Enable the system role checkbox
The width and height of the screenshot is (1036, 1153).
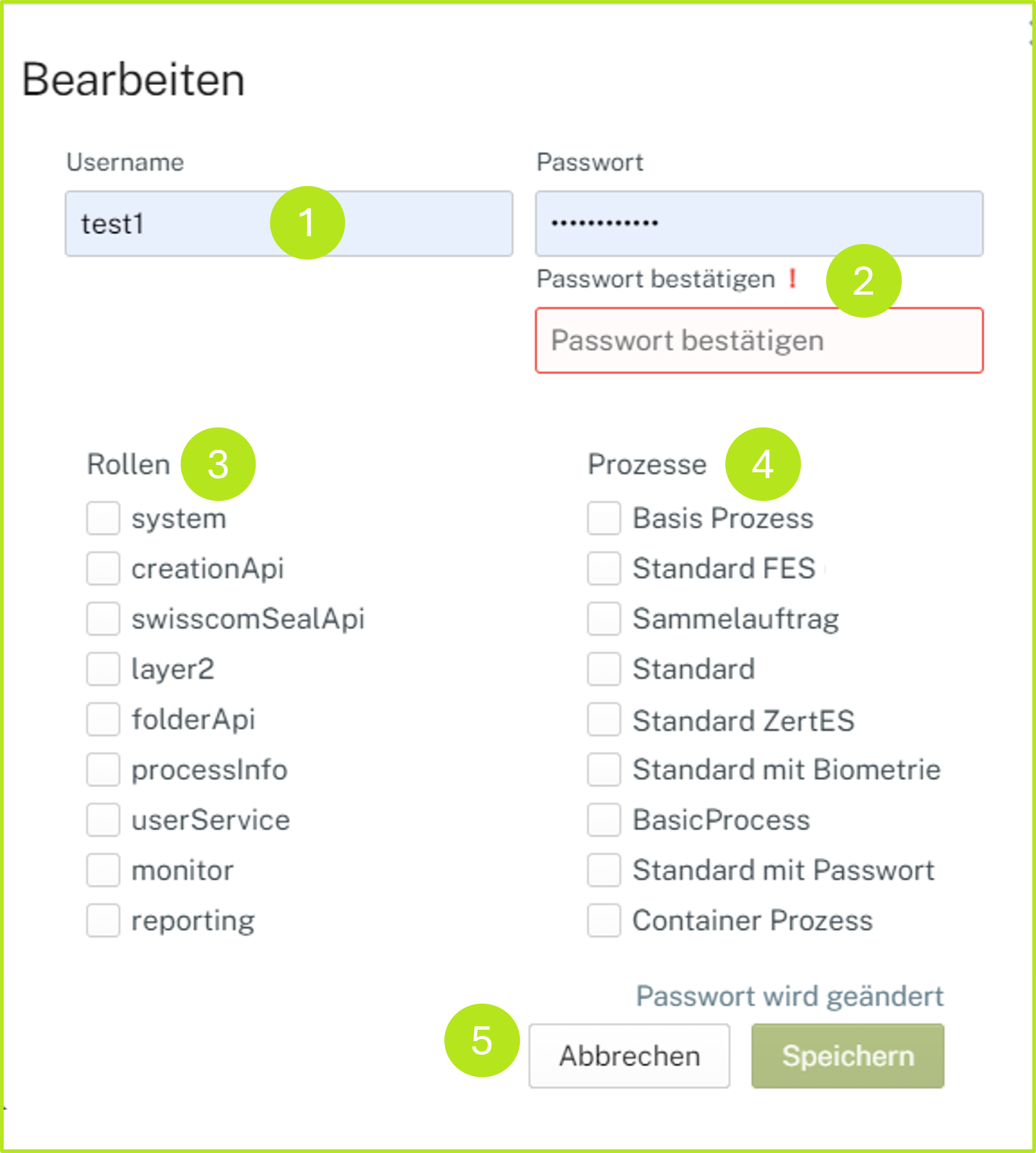click(x=103, y=518)
